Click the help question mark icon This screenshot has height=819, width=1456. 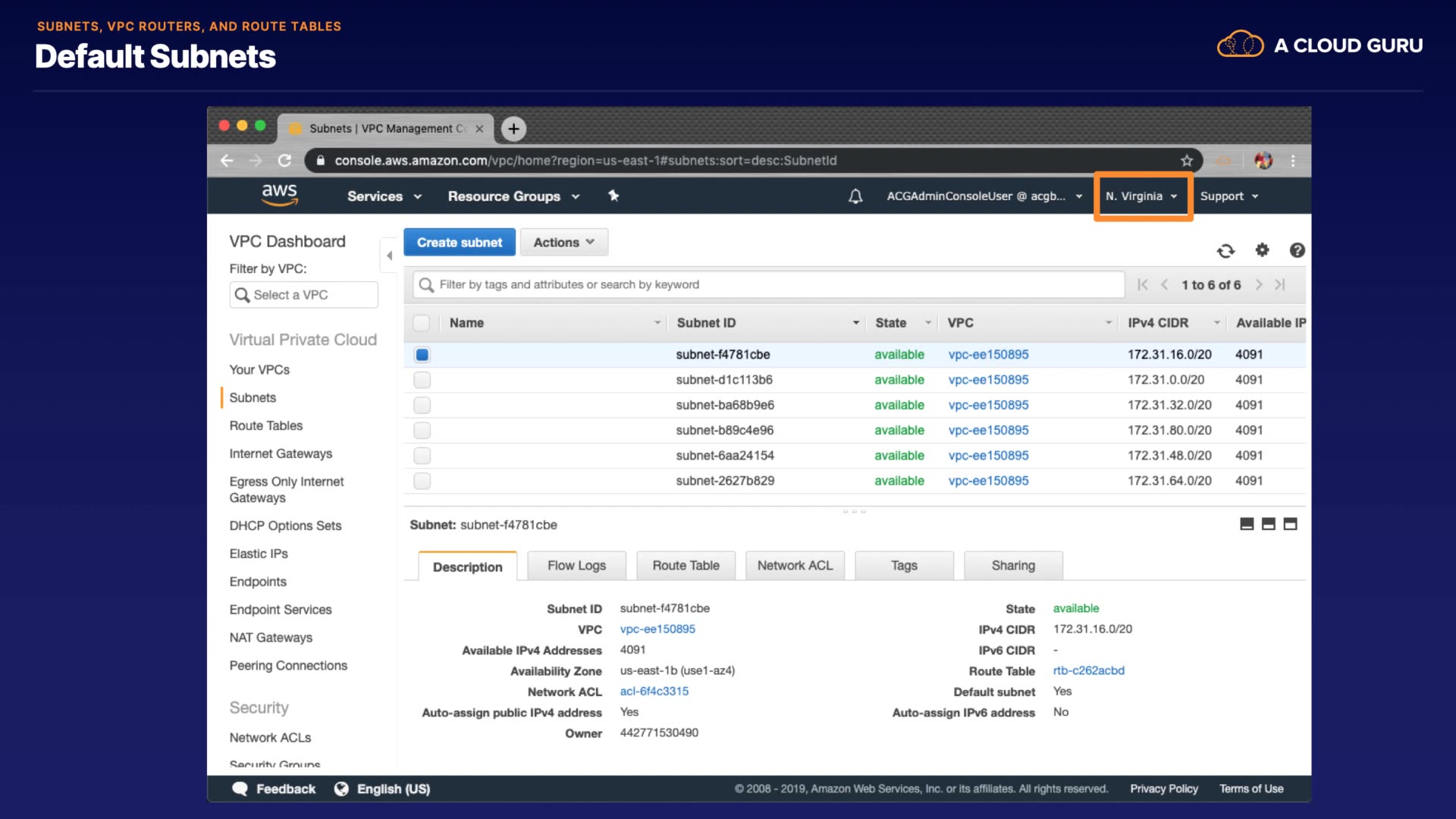(1297, 250)
